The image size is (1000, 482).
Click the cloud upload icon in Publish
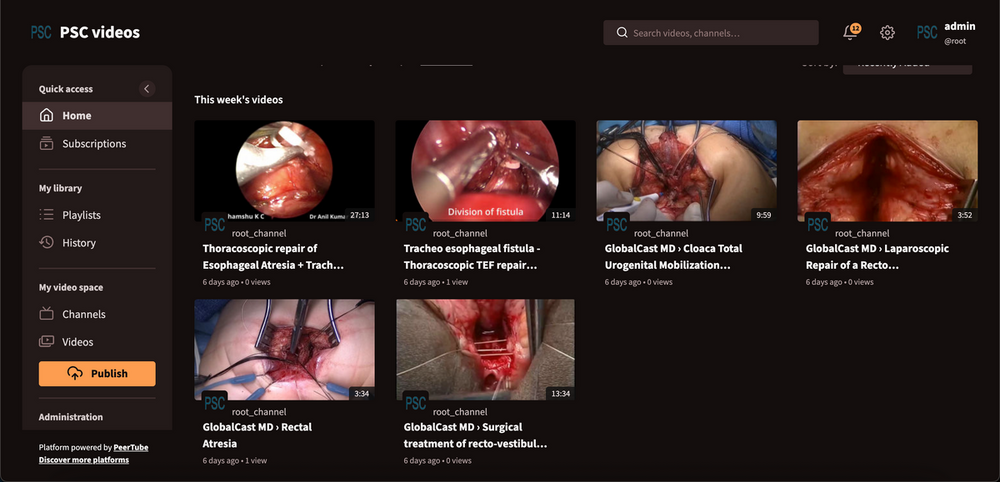(x=75, y=374)
